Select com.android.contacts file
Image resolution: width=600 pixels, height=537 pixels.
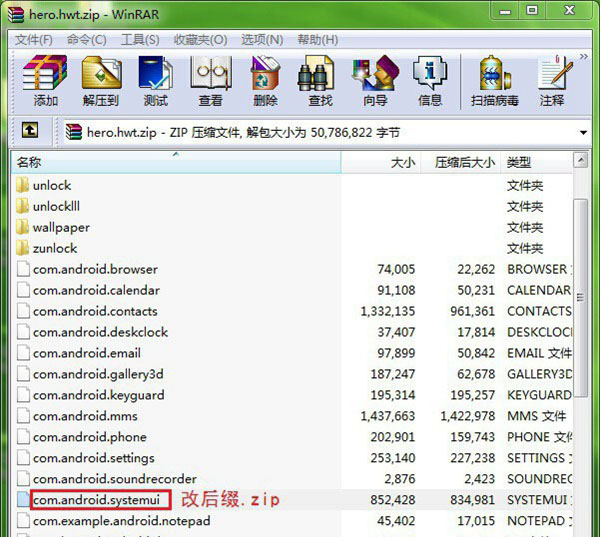click(x=95, y=311)
